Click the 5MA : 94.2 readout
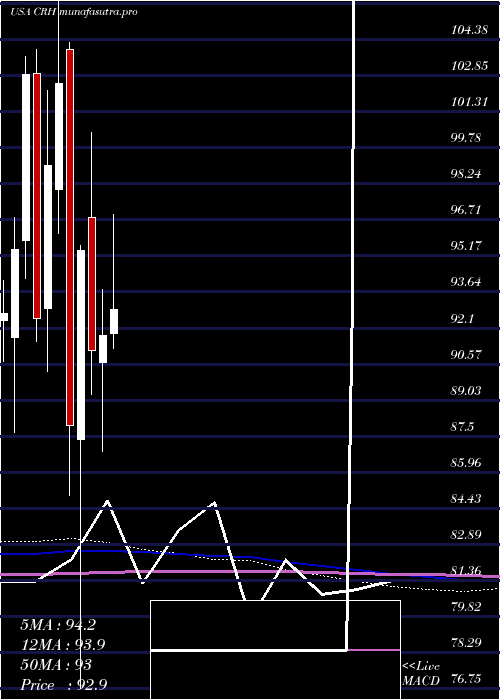The image size is (500, 700). [x=58, y=625]
